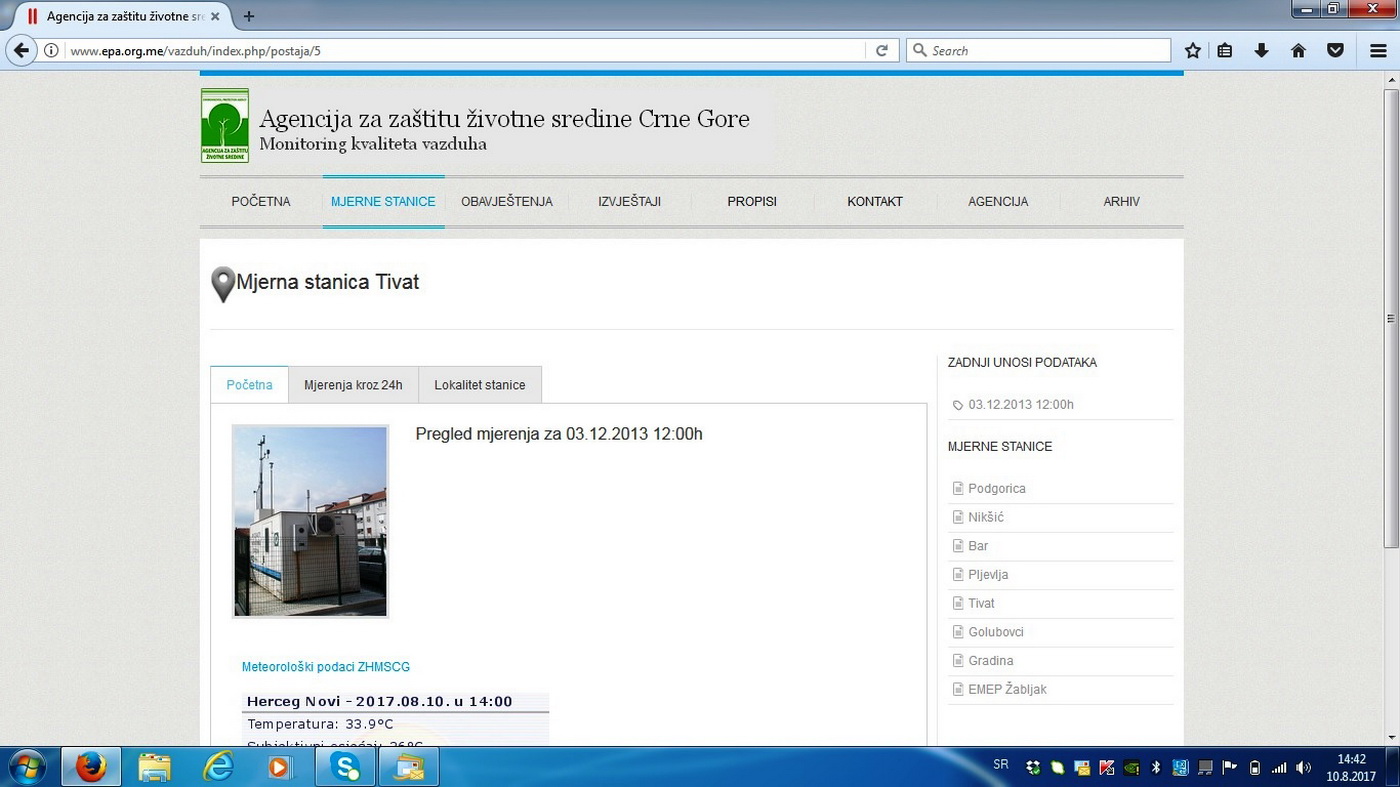Image resolution: width=1400 pixels, height=787 pixels.
Task: Open the OBAVJEŠTENJA menu item
Action: [507, 202]
